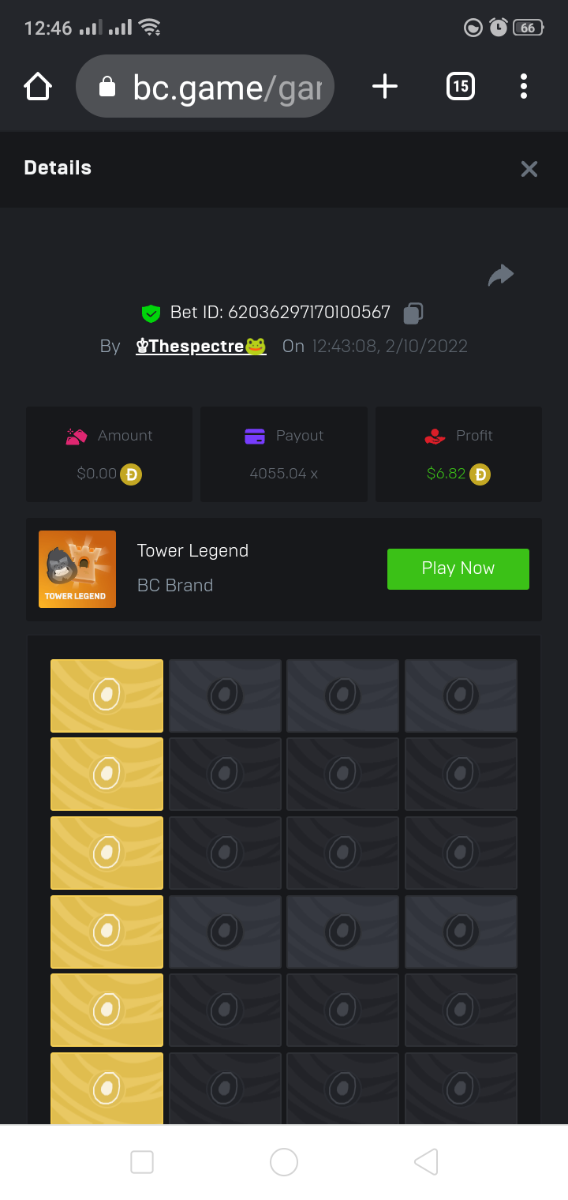Select the top-left yellow tower tile
The width and height of the screenshot is (568, 1200).
click(107, 695)
